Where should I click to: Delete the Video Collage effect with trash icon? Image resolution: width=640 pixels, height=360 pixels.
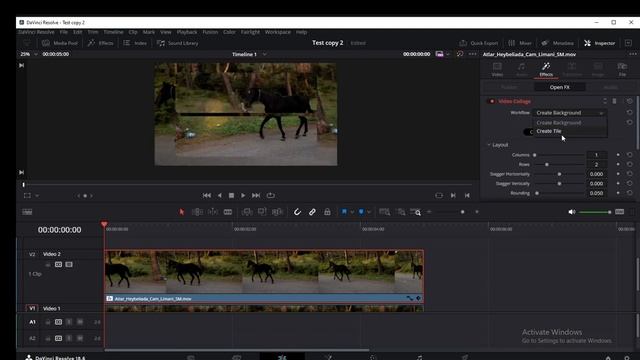click(x=614, y=101)
